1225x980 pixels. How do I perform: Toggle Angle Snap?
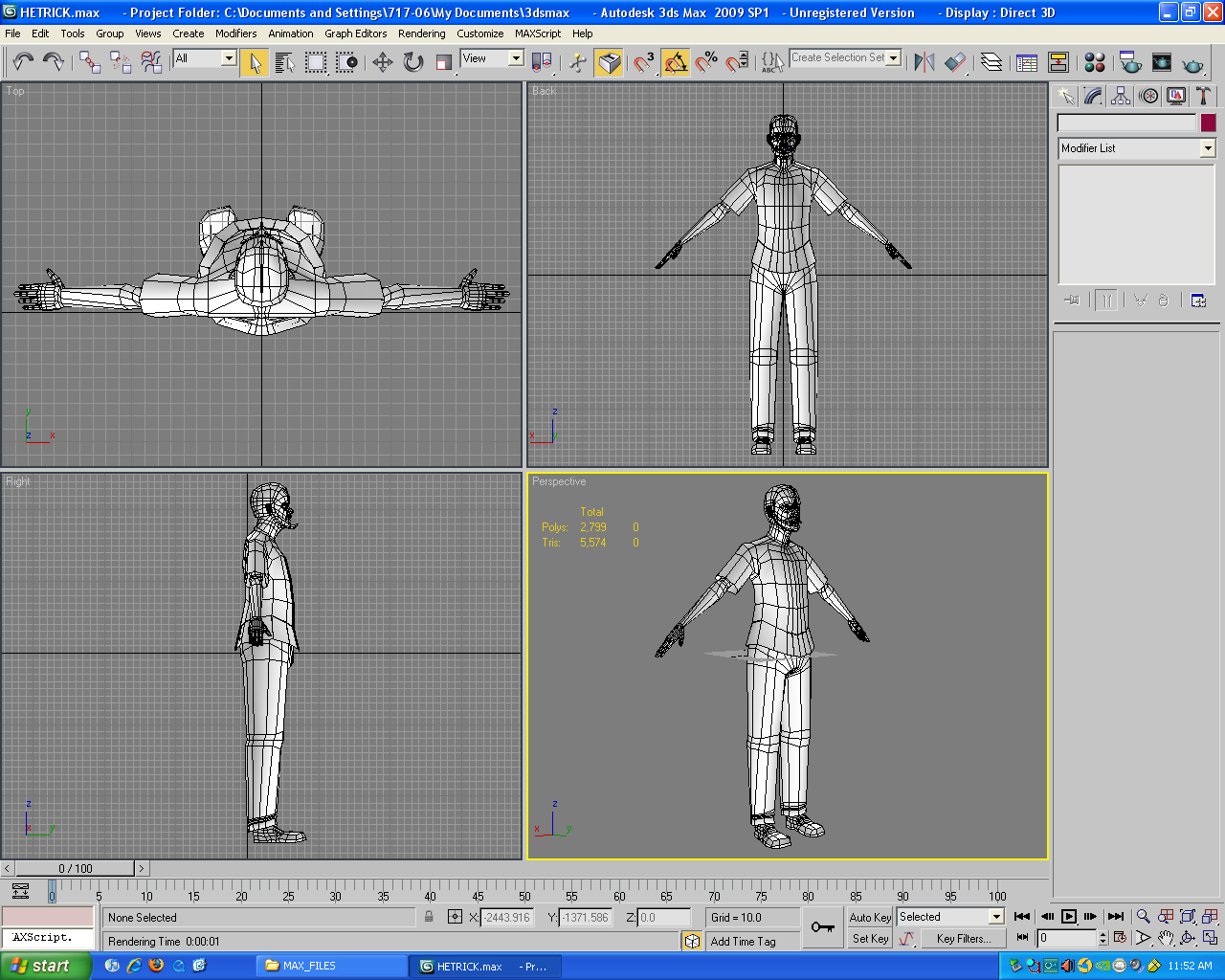click(676, 62)
